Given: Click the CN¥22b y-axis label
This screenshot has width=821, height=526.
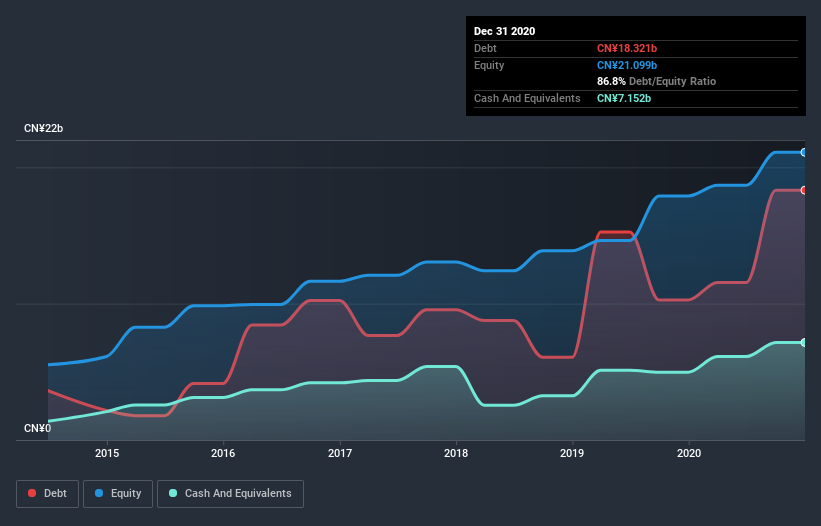Looking at the screenshot, I should click(x=43, y=128).
